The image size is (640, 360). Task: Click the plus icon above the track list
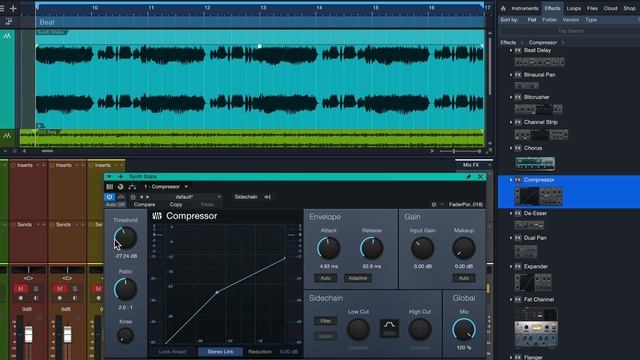coord(13,8)
